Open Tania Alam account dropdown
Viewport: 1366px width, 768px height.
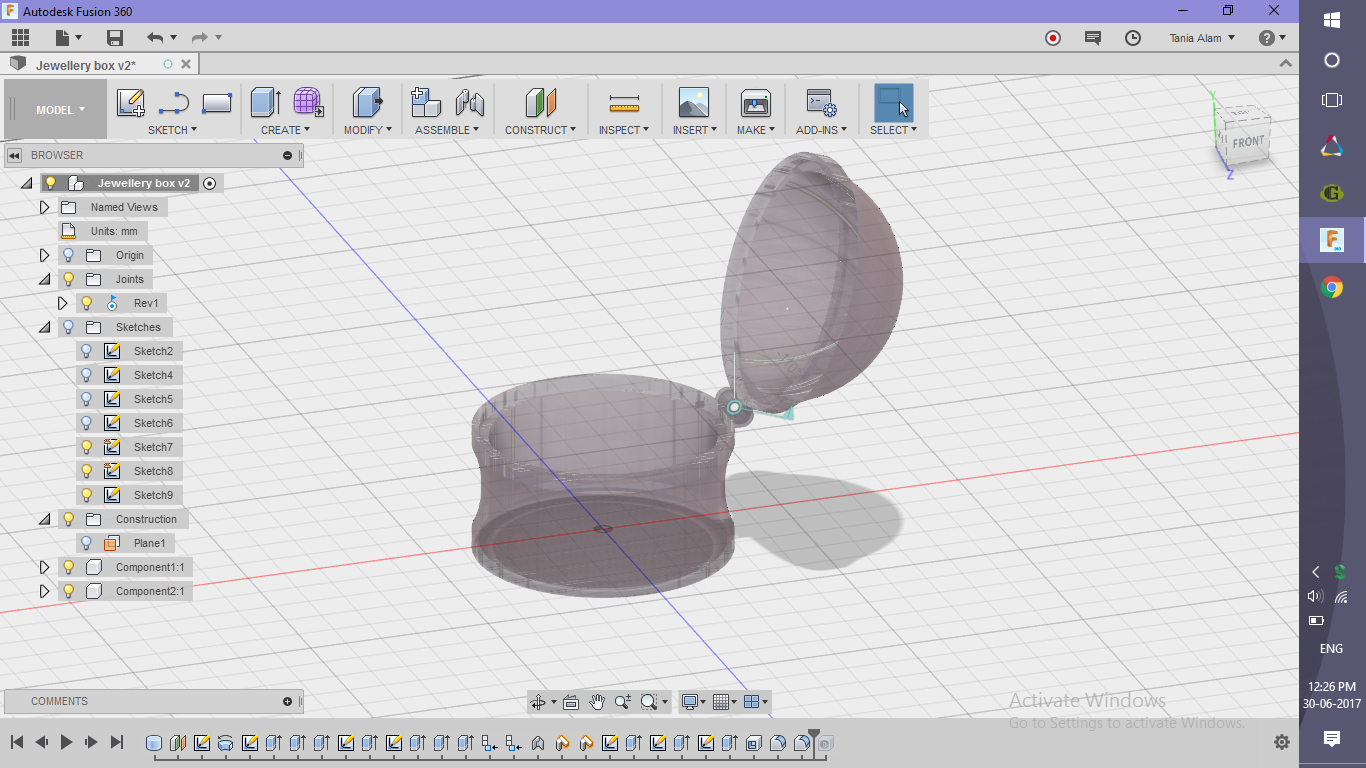(x=1203, y=38)
